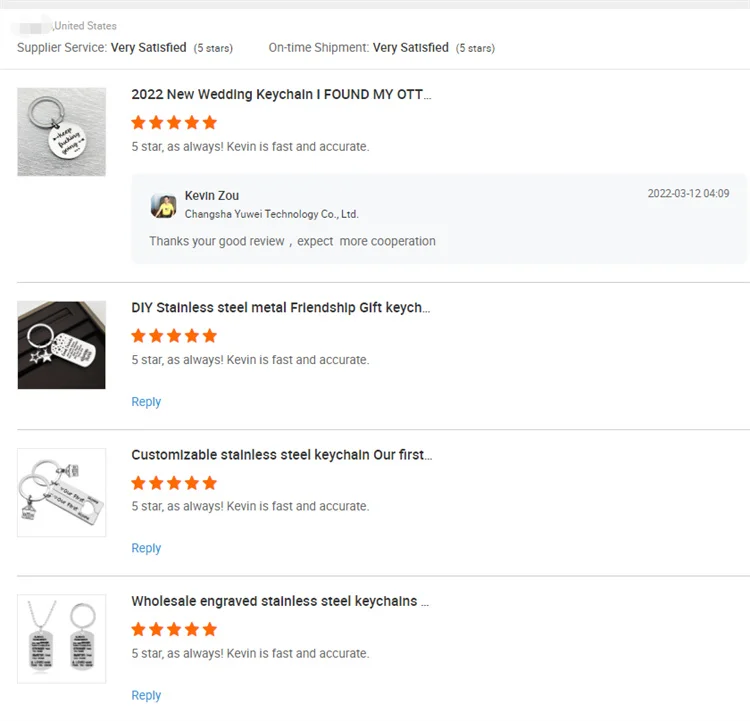Click the Wedding Keychain review star rating
This screenshot has width=750, height=721.
(174, 123)
